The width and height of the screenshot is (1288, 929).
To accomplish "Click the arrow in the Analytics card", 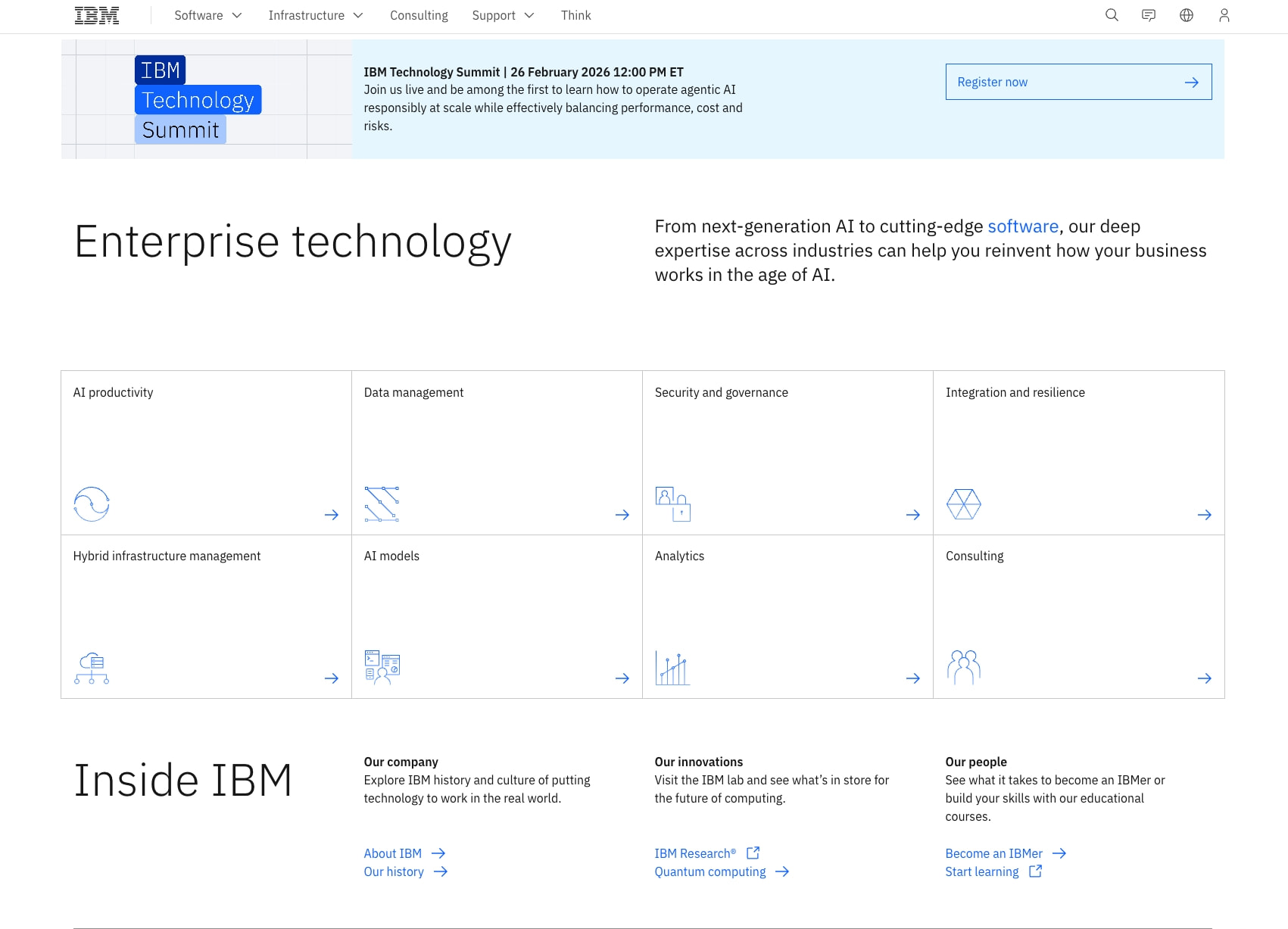I will coord(913,678).
